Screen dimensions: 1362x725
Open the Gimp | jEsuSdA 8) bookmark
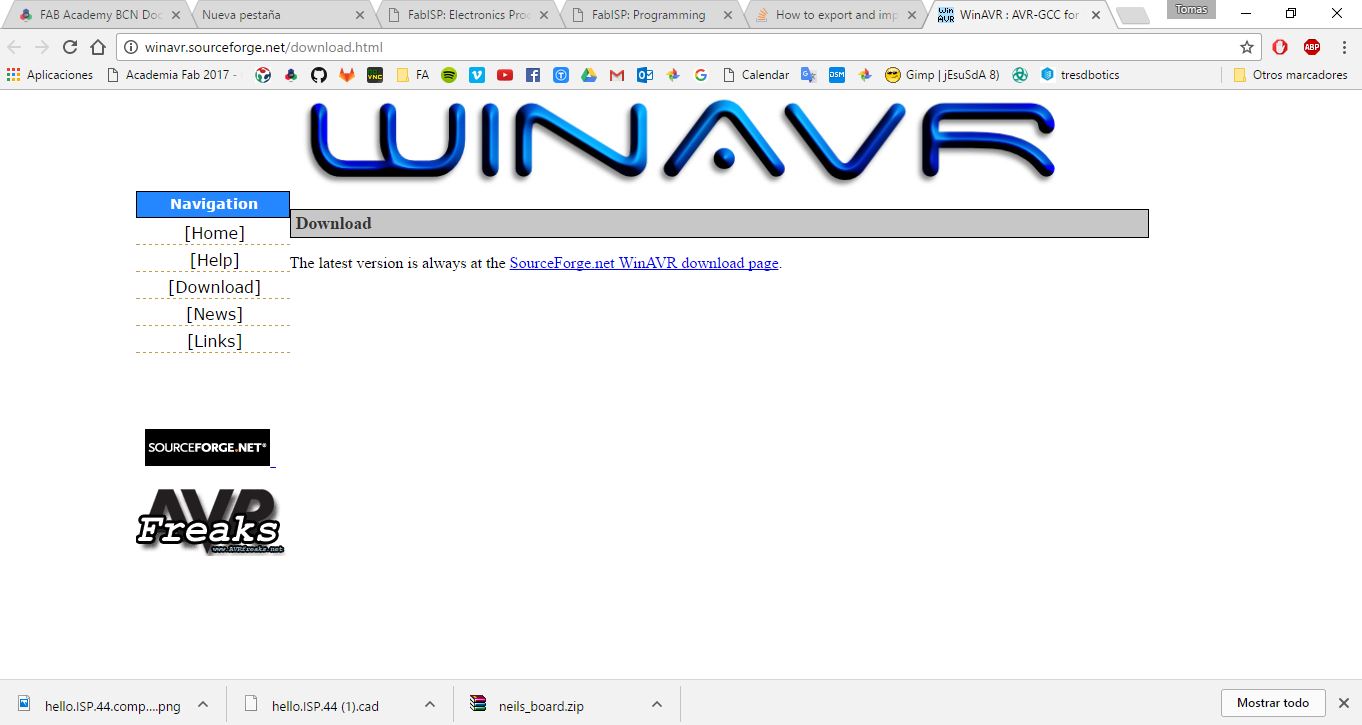[x=942, y=75]
